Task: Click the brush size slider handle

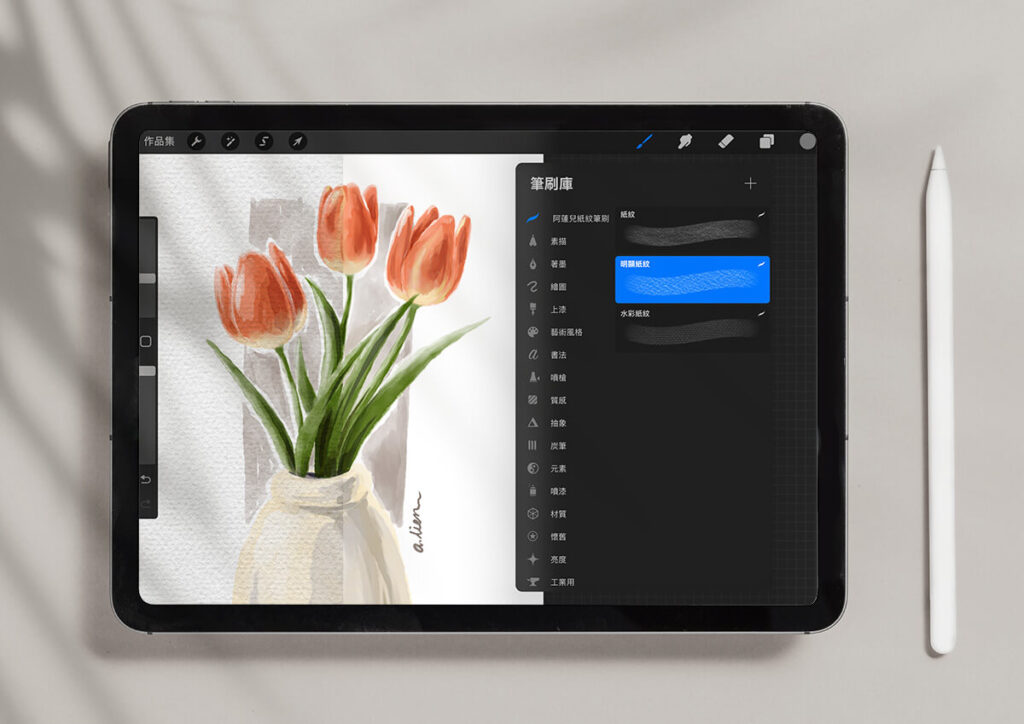Action: 148,278
